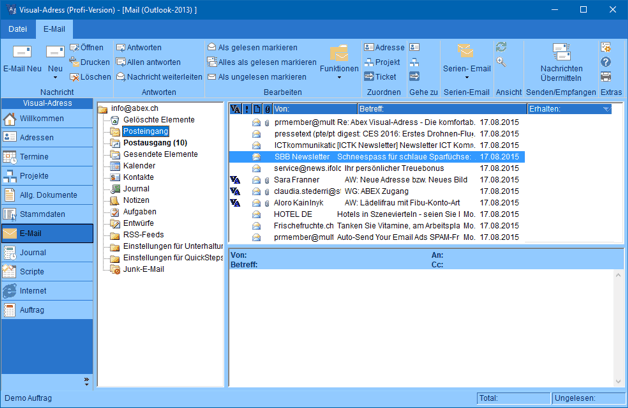
Task: Click Nachrichten Übermitteln send/receive
Action: 561,62
